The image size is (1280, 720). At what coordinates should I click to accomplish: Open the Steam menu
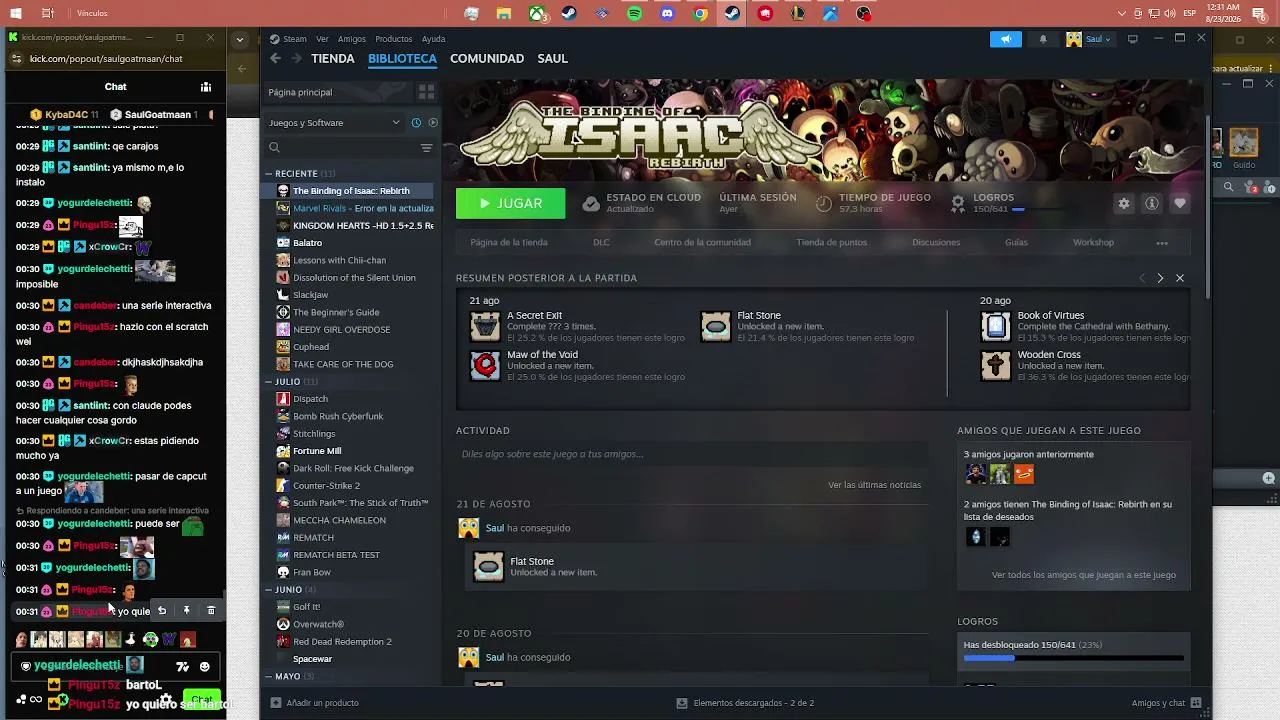coord(294,39)
